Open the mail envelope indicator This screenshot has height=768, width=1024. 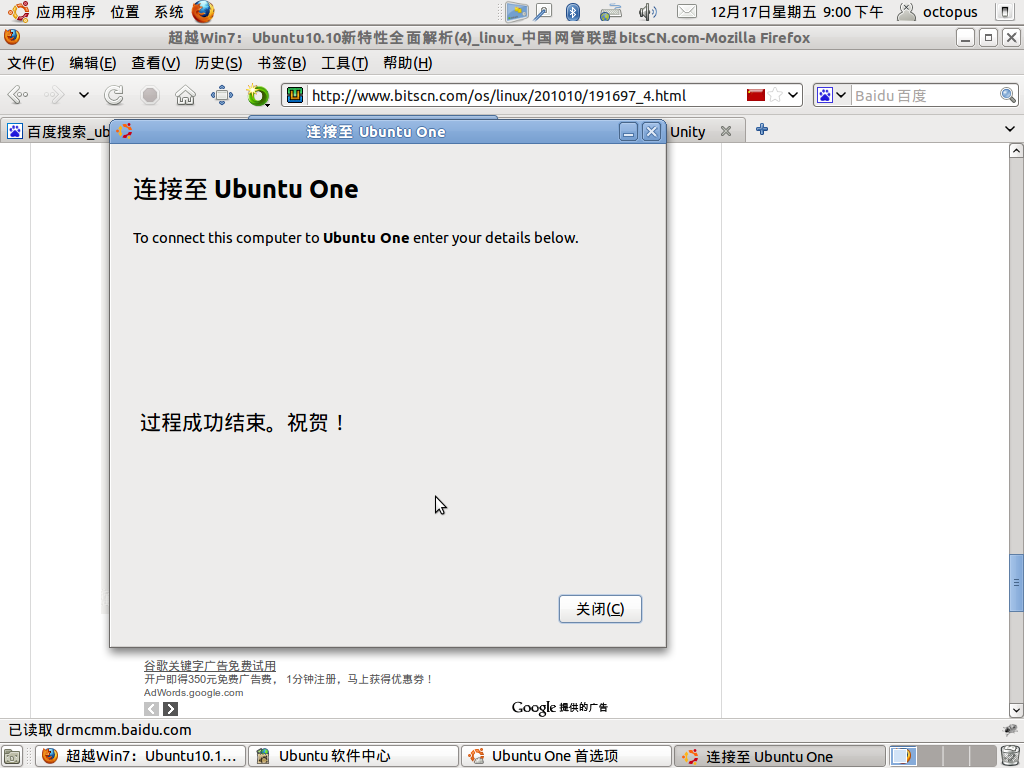coord(686,12)
